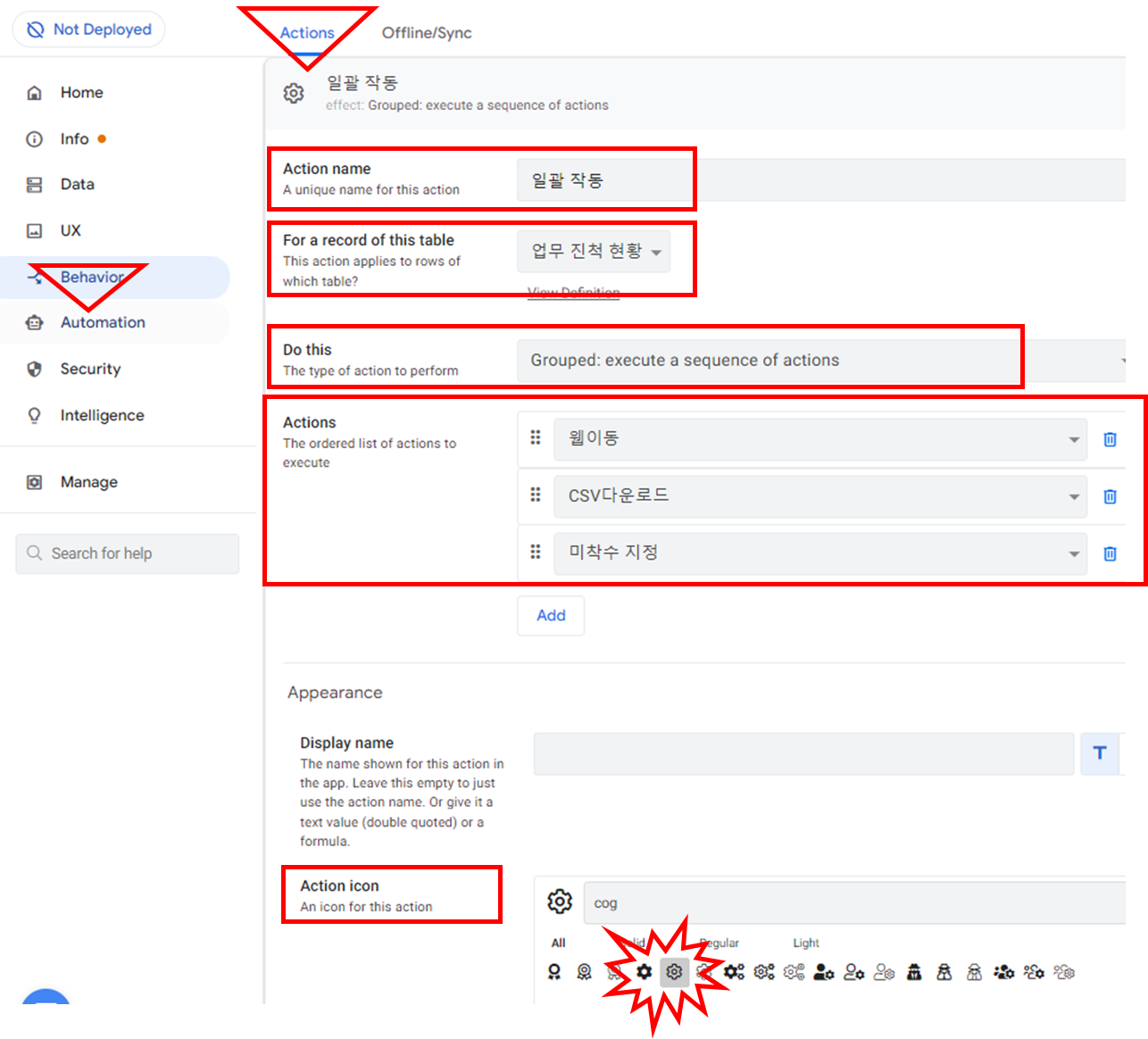Click the icon search field containing cog
The image size is (1148, 1039).
pyautogui.click(x=854, y=902)
